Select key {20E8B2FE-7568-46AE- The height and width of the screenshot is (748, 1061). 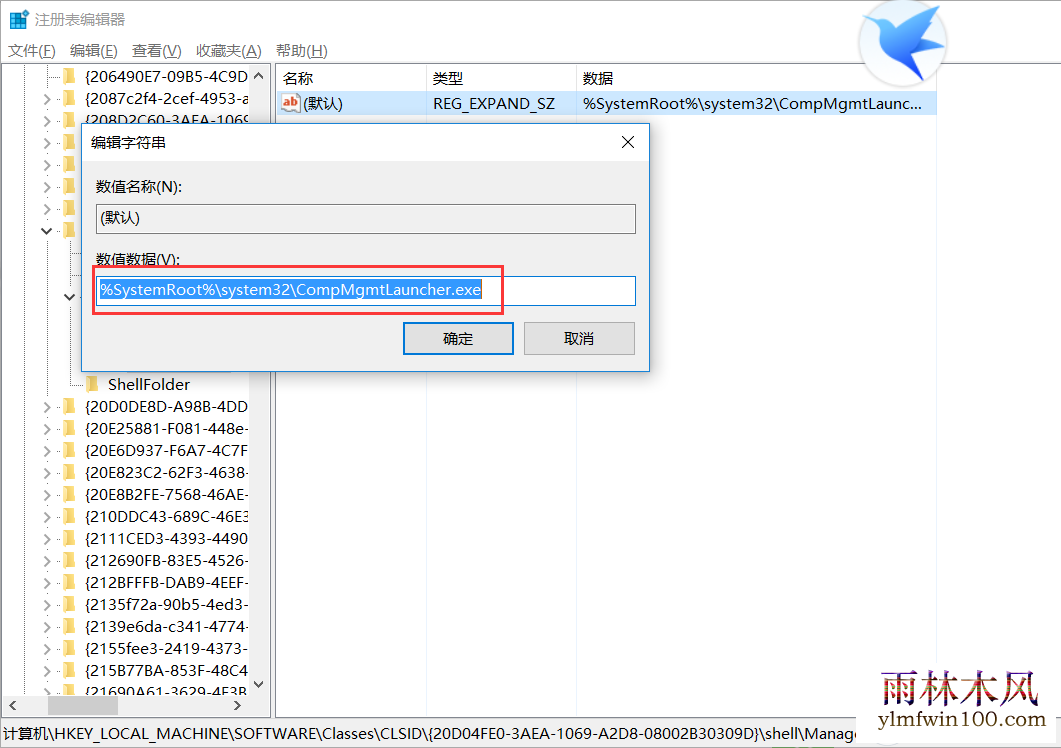pos(166,495)
